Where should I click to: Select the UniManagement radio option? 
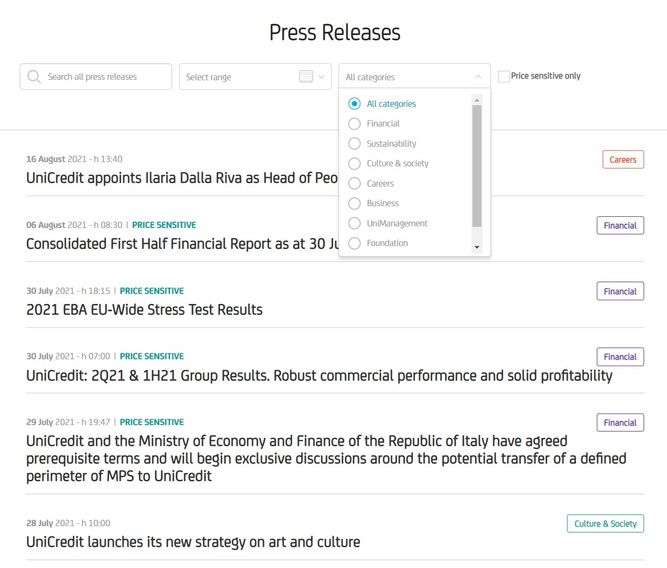point(354,223)
